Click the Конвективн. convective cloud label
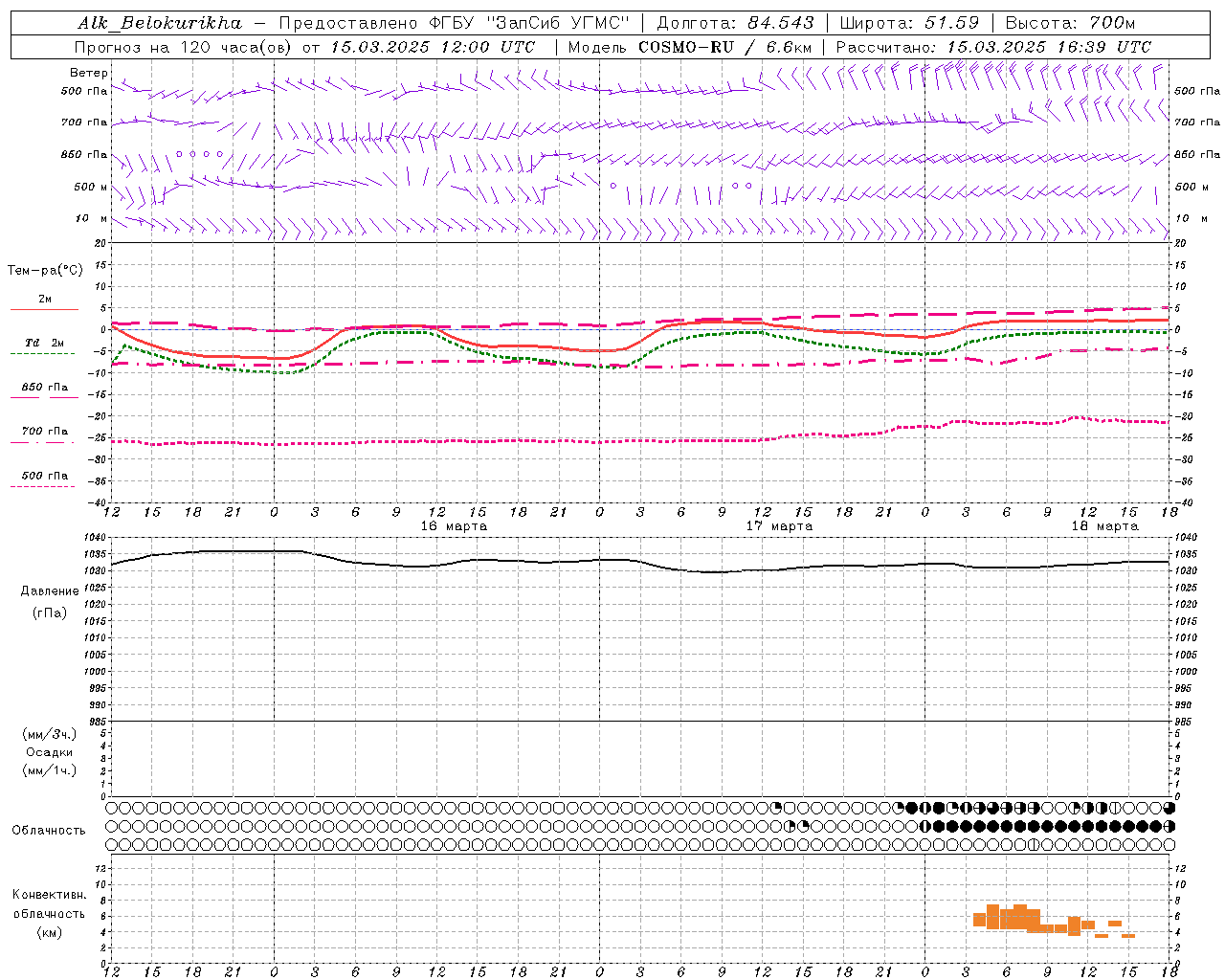The width and height of the screenshot is (1225, 980). pyautogui.click(x=49, y=895)
